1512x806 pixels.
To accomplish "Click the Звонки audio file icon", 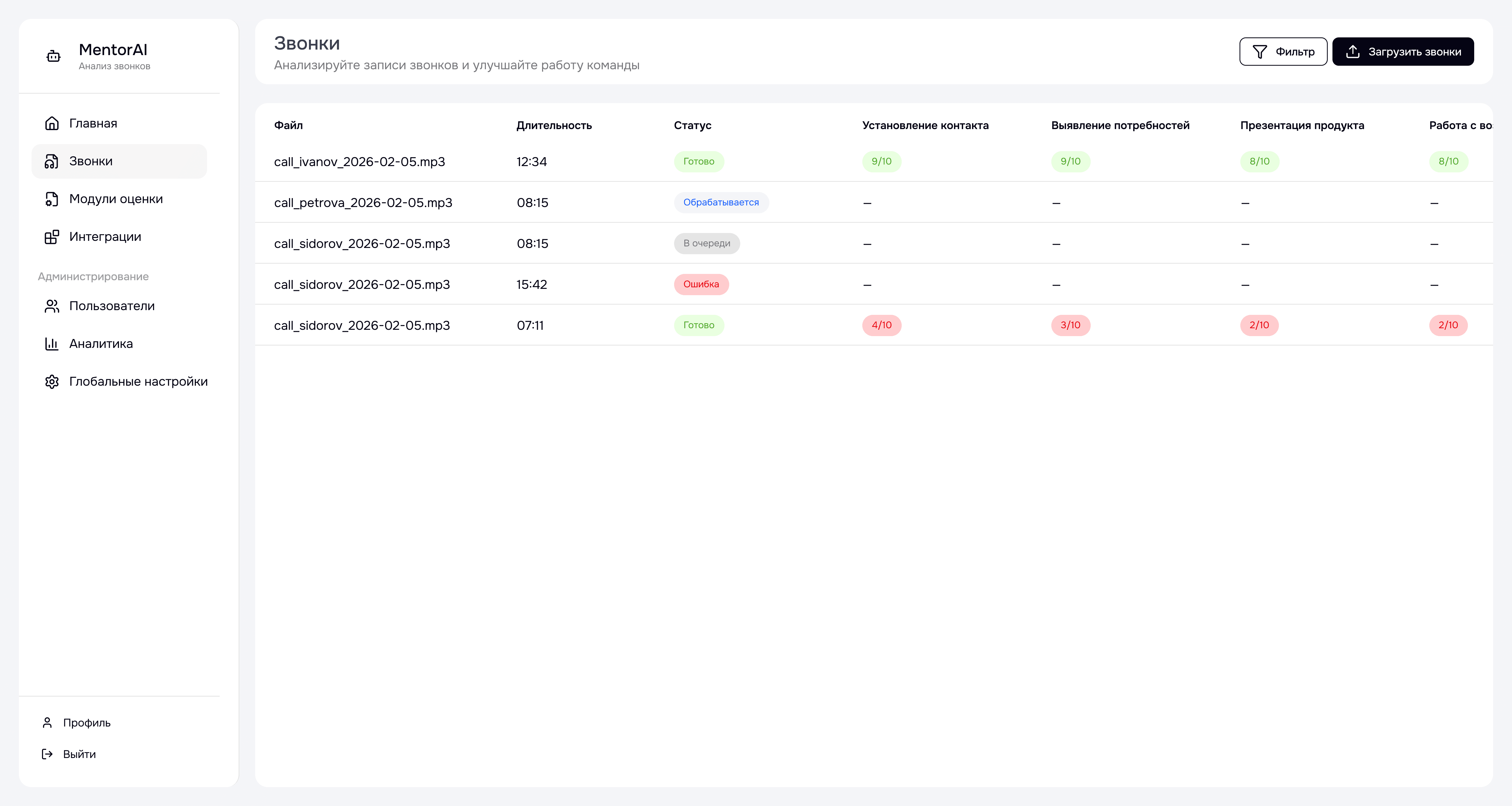I will 52,161.
